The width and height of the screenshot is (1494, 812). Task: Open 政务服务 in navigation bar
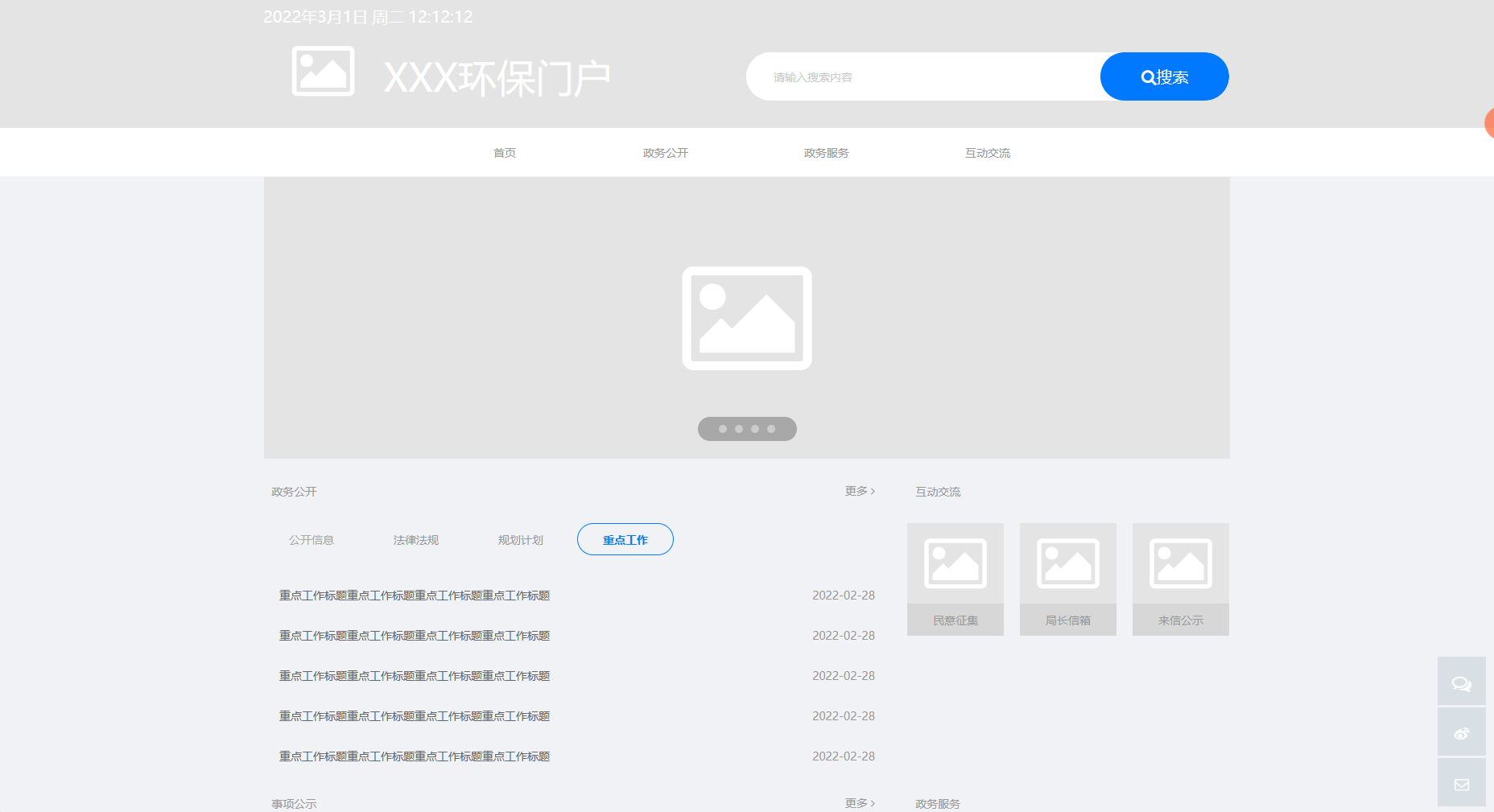(827, 153)
